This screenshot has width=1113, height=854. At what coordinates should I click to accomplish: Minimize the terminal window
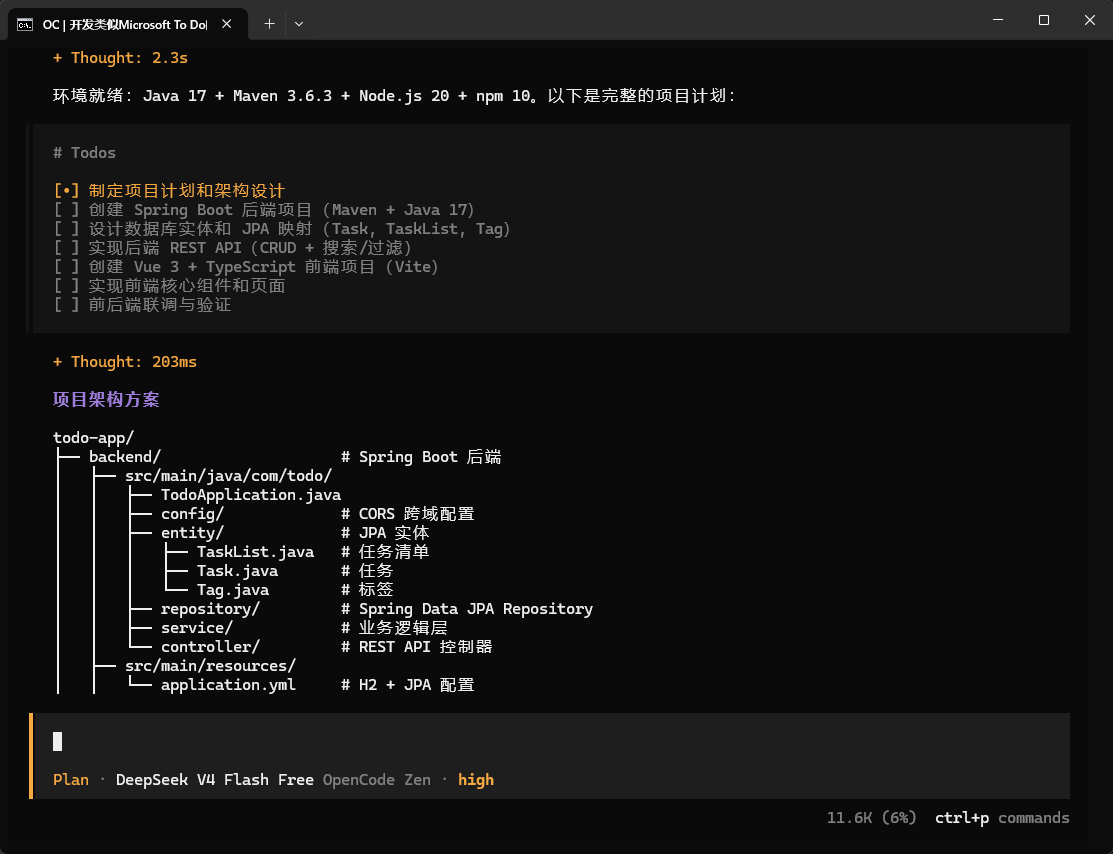tap(997, 21)
